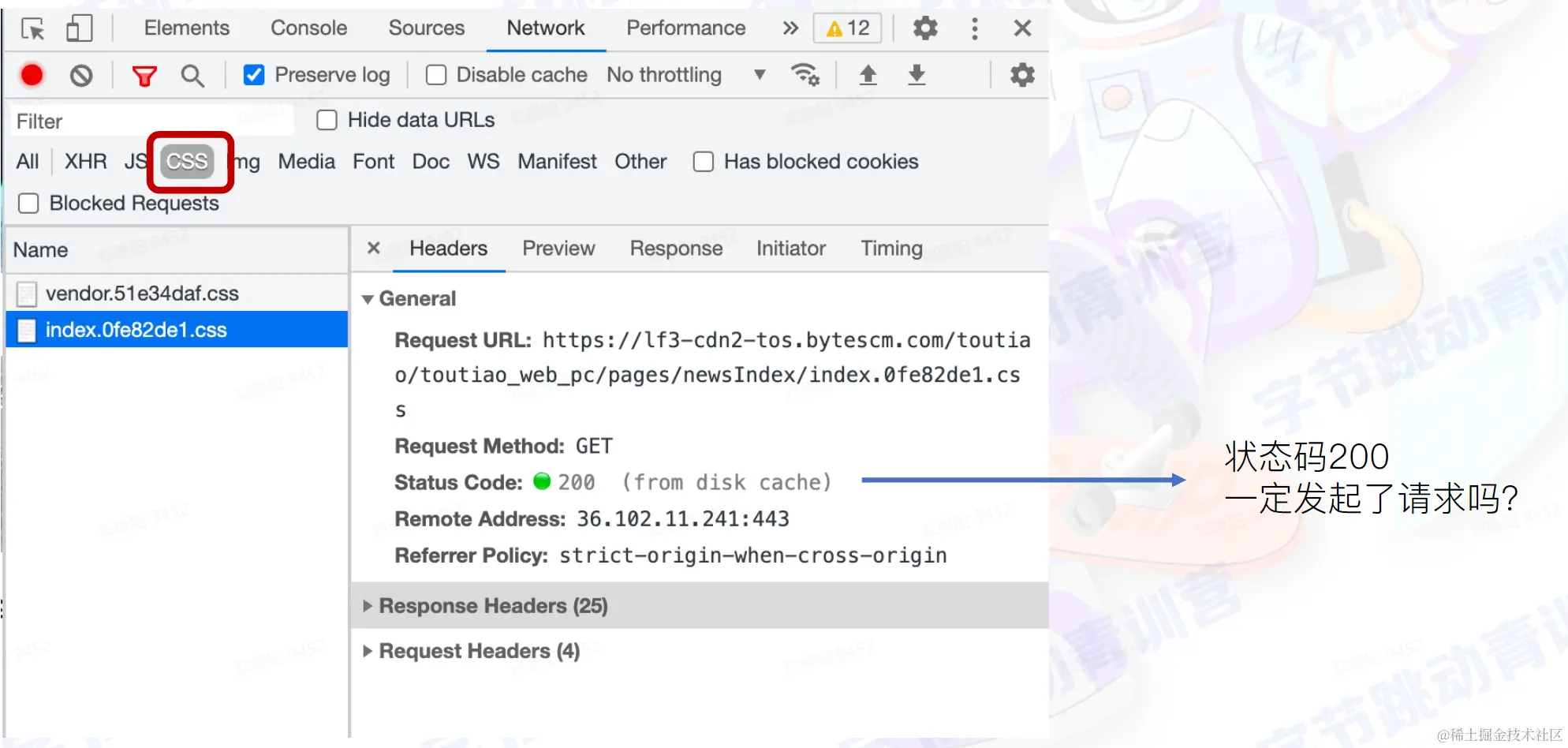This screenshot has width=1568, height=748.
Task: Select the XHR filter type
Action: point(85,162)
